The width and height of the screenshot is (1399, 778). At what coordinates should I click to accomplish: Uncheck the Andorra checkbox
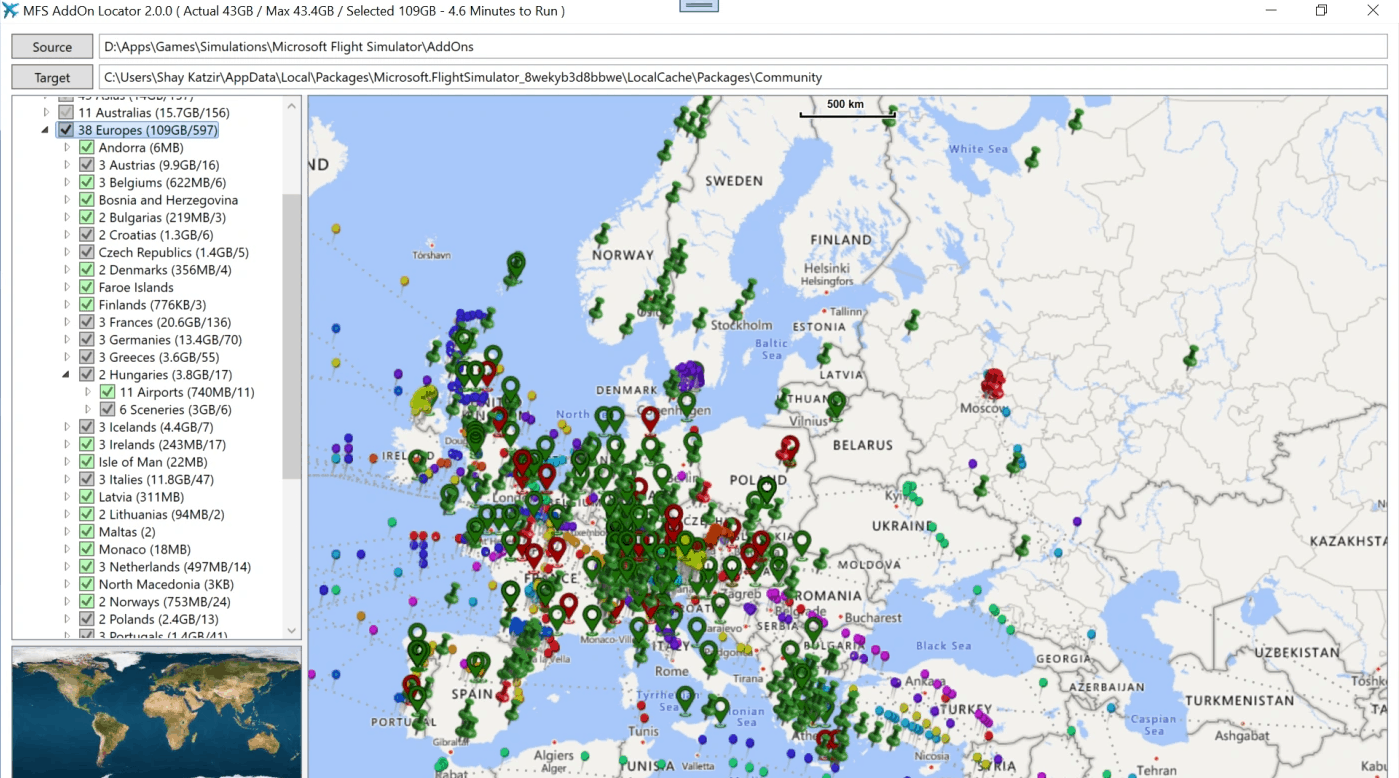point(86,148)
